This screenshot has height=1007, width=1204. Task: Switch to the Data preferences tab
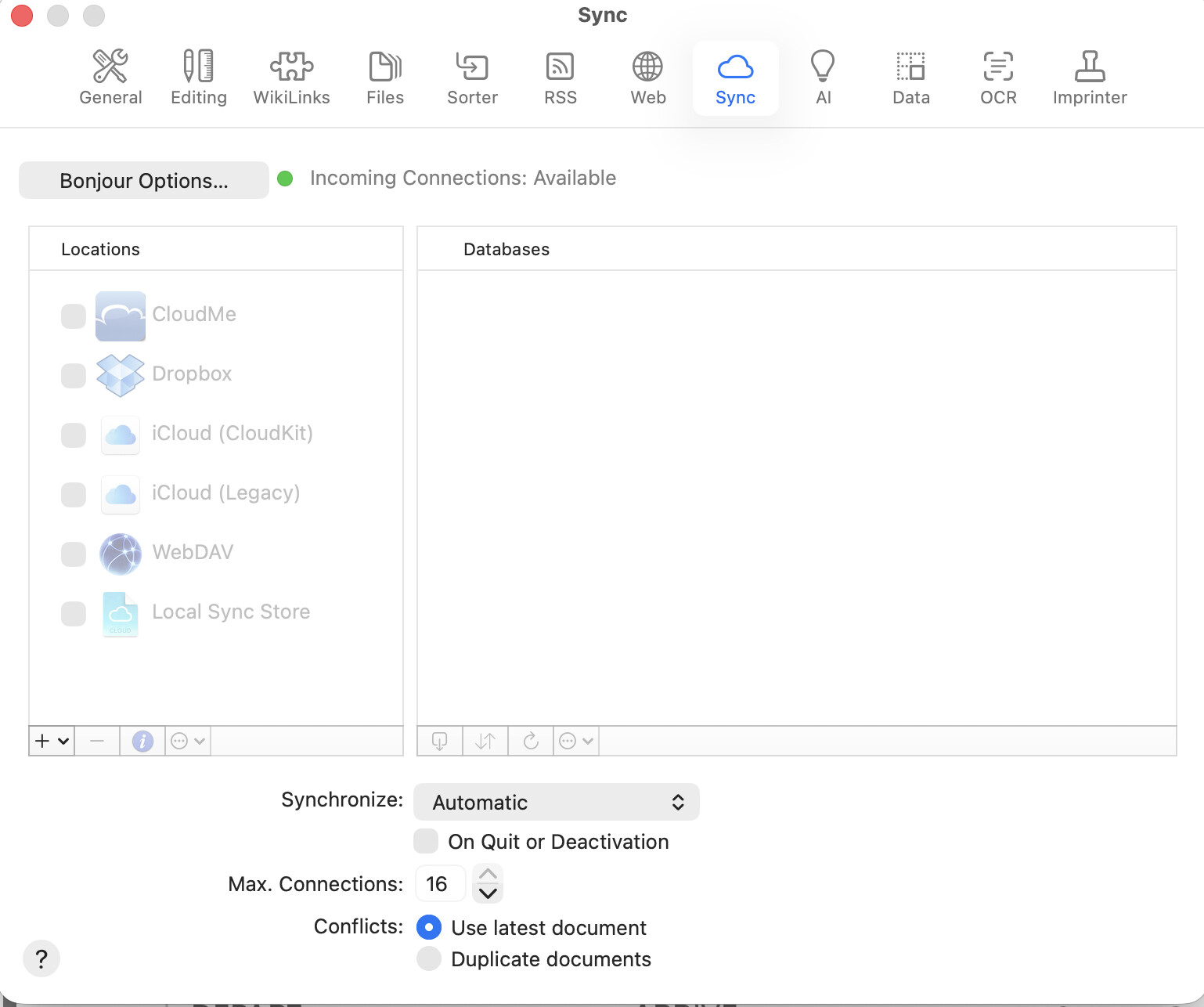pyautogui.click(x=911, y=78)
